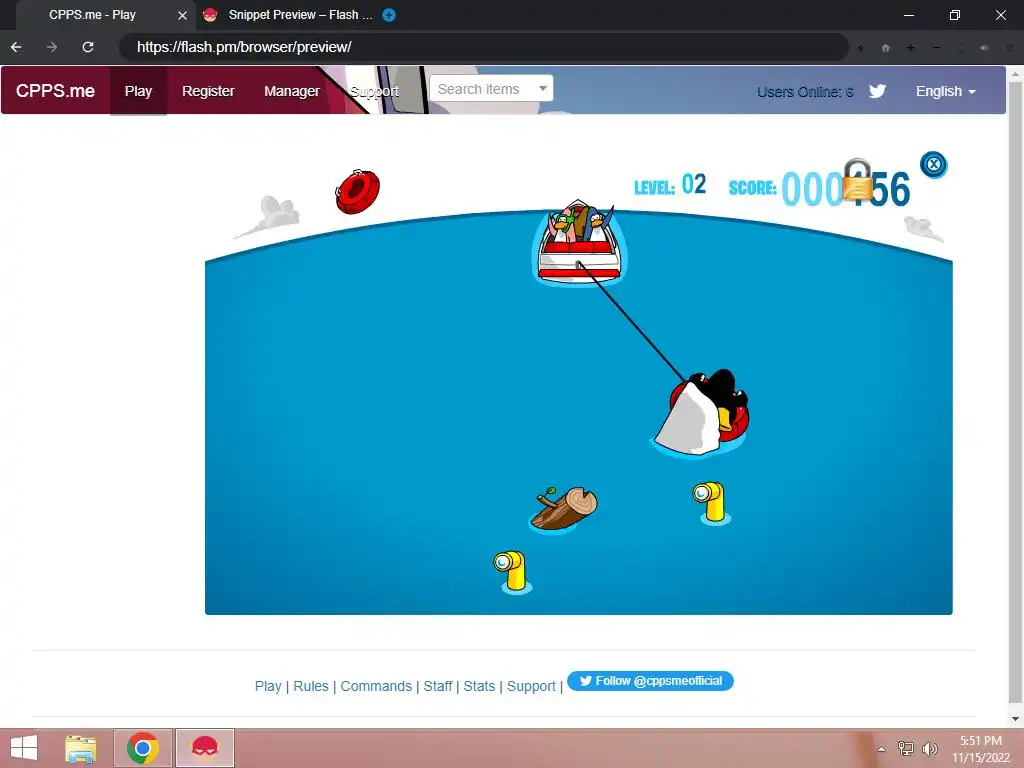Select Play in the navigation bar
Viewport: 1024px width, 768px height.
[x=138, y=91]
